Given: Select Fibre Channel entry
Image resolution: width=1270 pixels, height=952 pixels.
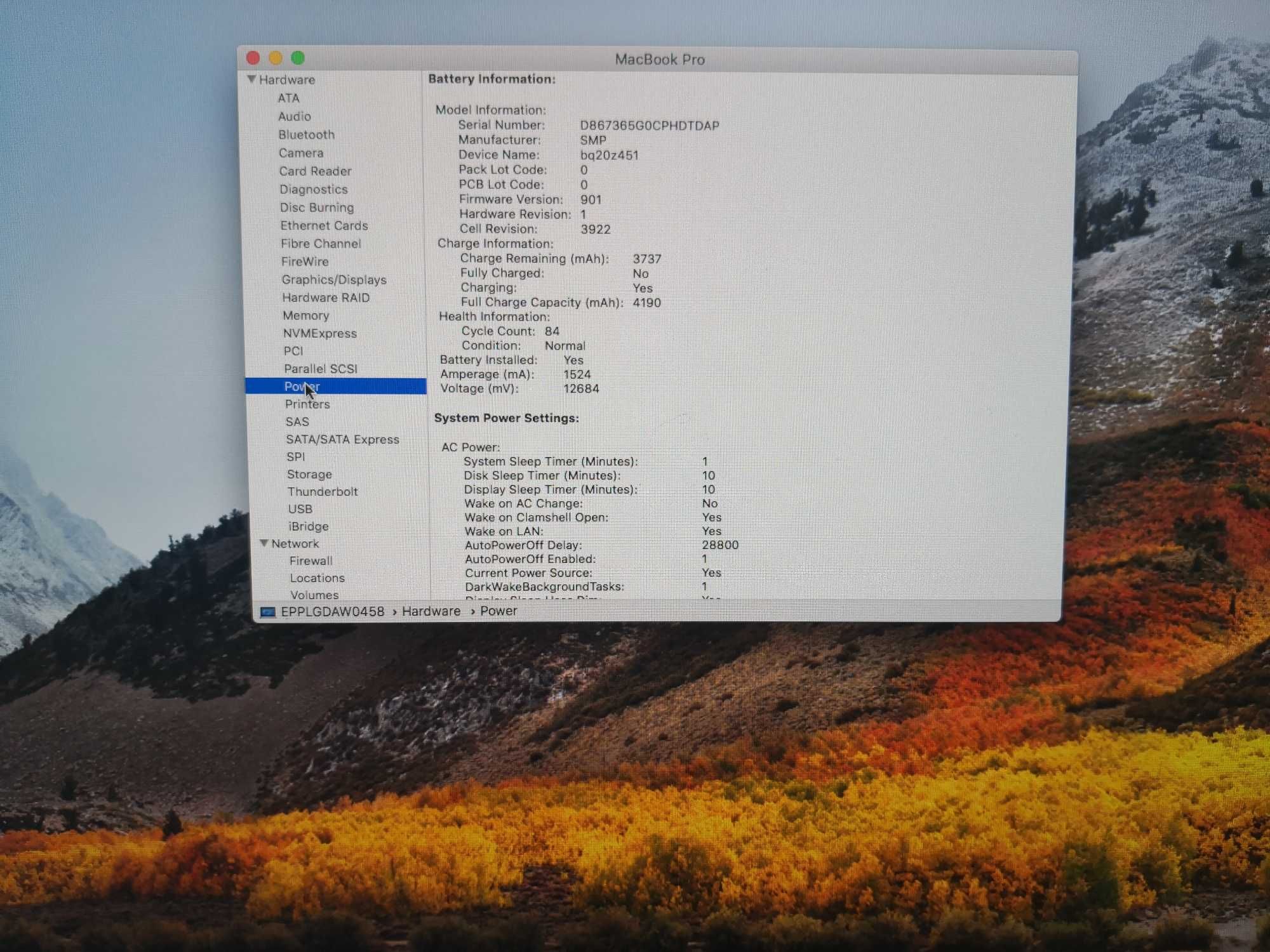Looking at the screenshot, I should [321, 243].
